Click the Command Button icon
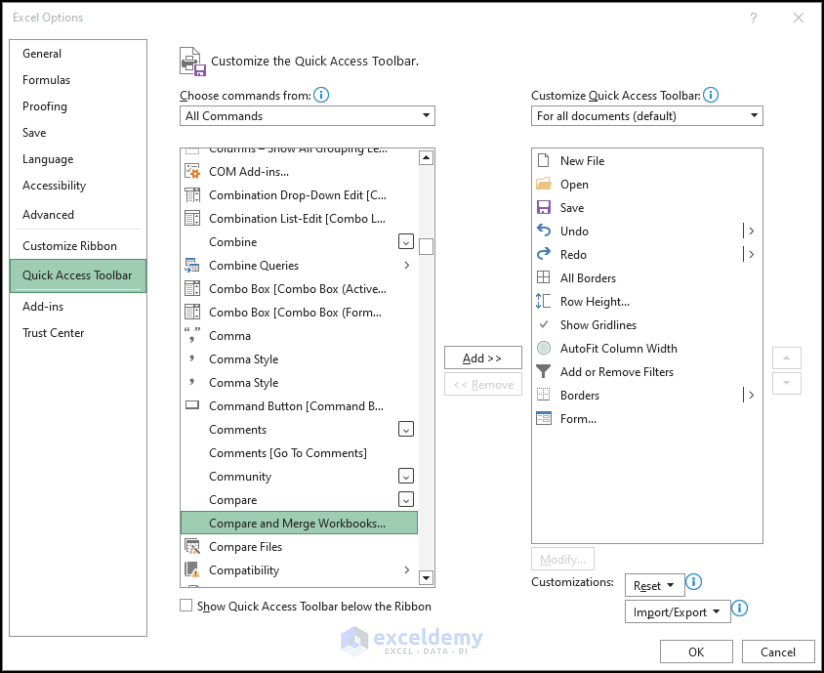Viewport: 824px width, 673px height. pos(192,406)
